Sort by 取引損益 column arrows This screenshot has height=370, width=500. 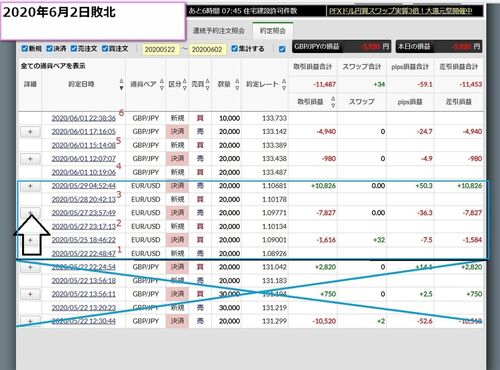pos(333,102)
